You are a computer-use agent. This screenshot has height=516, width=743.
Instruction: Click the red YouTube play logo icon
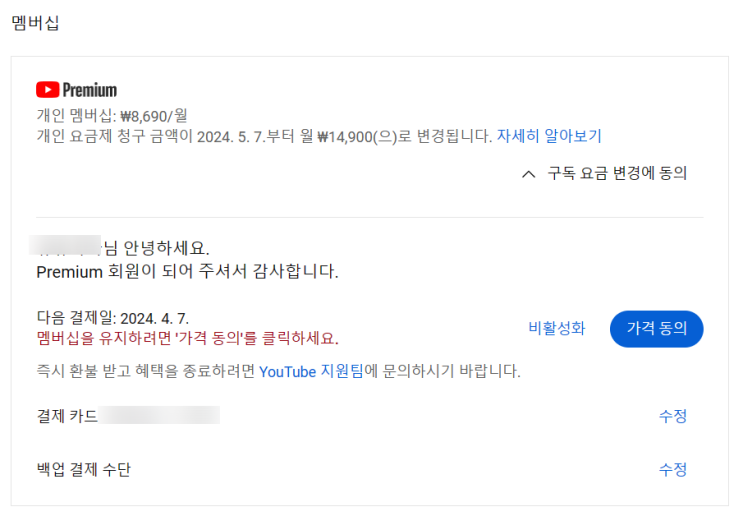click(x=47, y=90)
